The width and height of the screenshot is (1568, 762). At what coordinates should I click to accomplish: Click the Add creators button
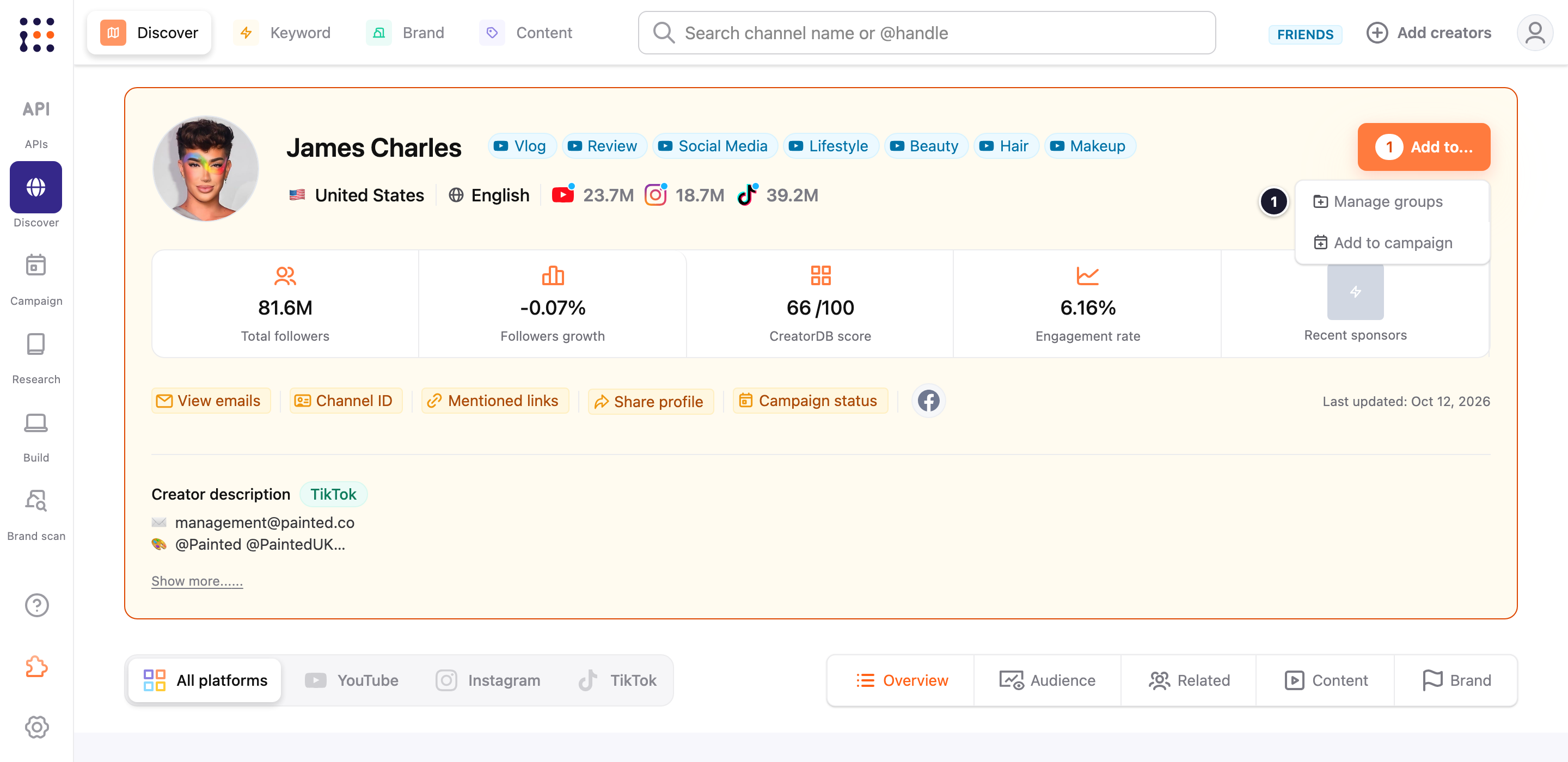point(1429,33)
